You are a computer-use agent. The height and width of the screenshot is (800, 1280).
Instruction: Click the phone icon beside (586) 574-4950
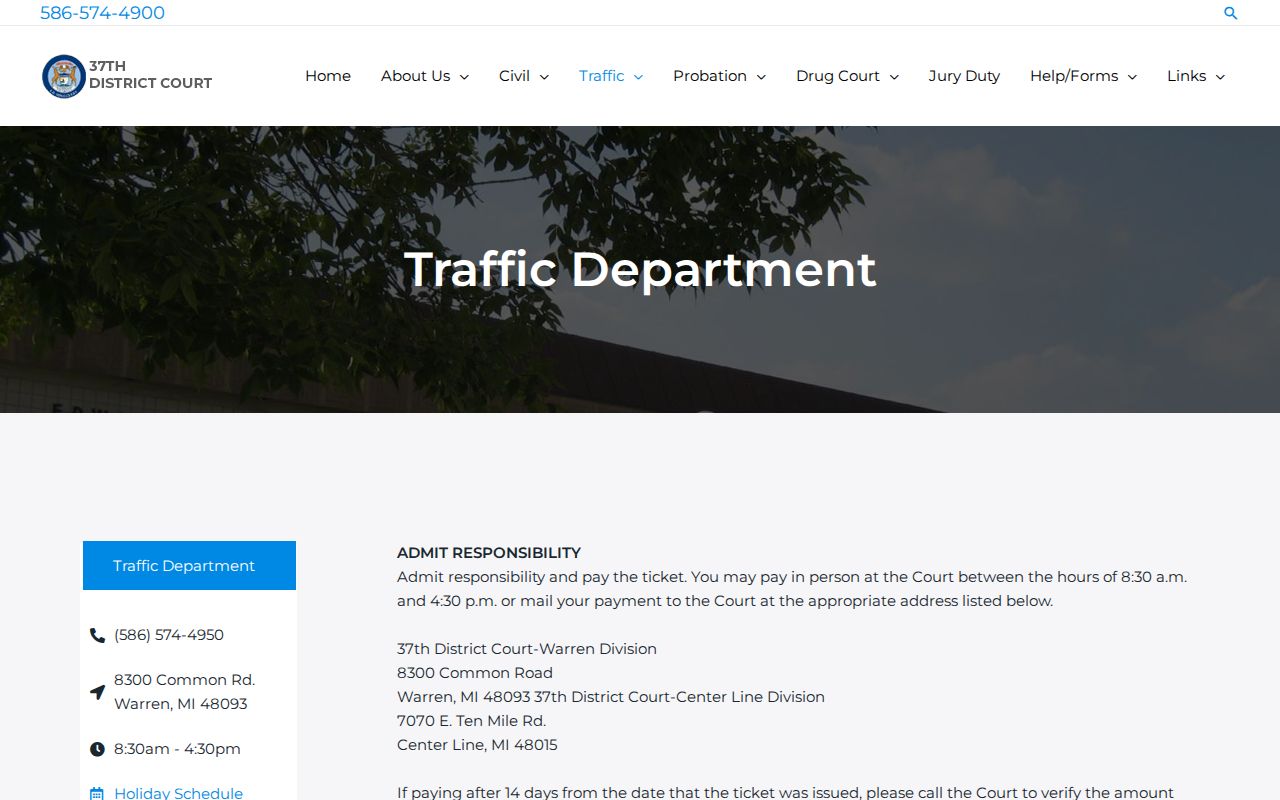pos(97,635)
